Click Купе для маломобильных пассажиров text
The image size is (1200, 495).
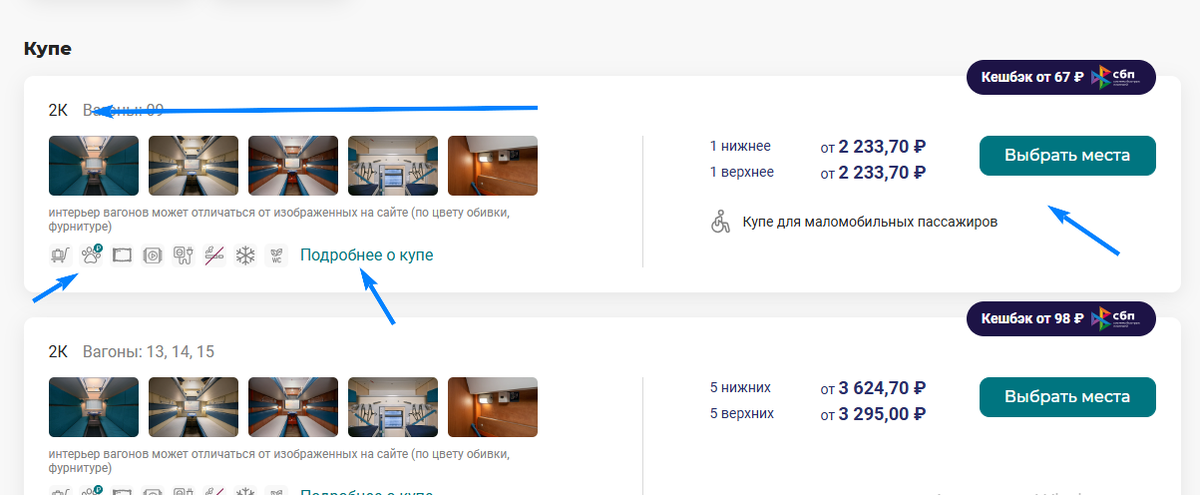[870, 221]
